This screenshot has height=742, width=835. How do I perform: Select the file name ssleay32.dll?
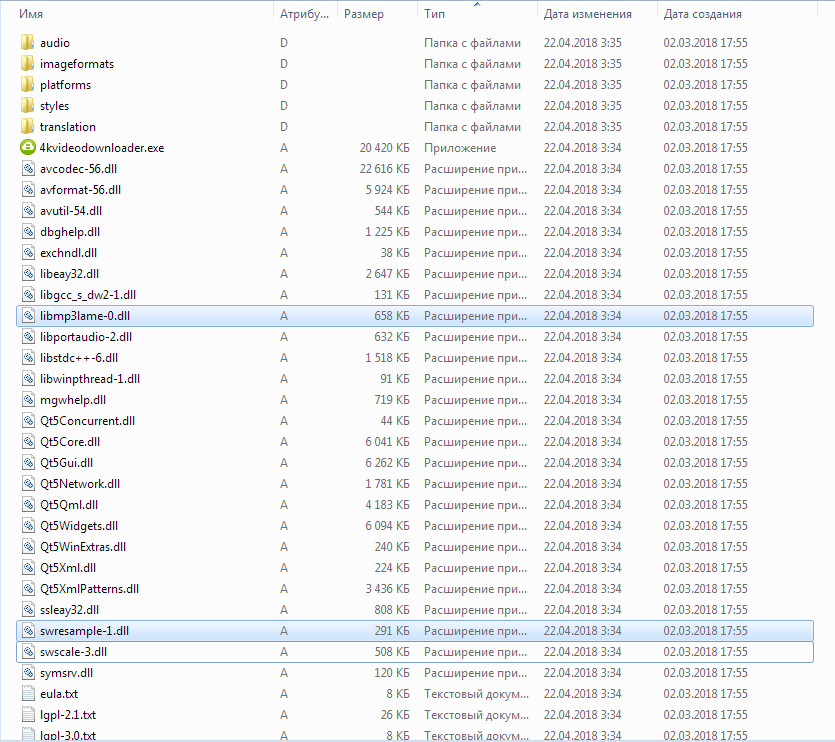click(x=69, y=610)
